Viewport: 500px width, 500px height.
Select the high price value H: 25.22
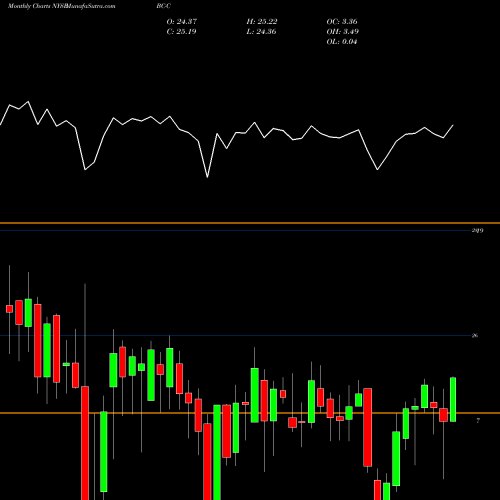click(x=262, y=22)
